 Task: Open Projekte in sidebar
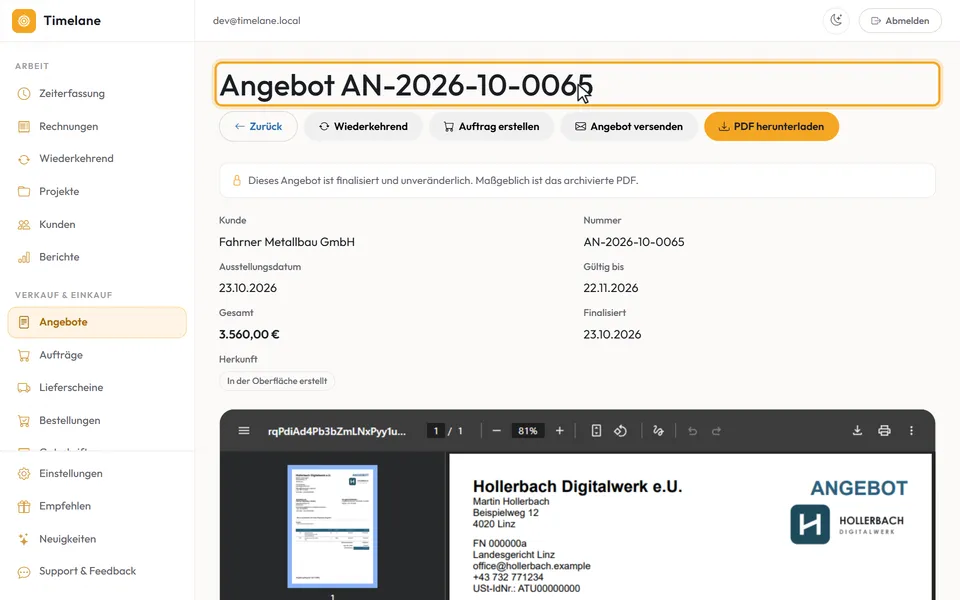pos(97,192)
